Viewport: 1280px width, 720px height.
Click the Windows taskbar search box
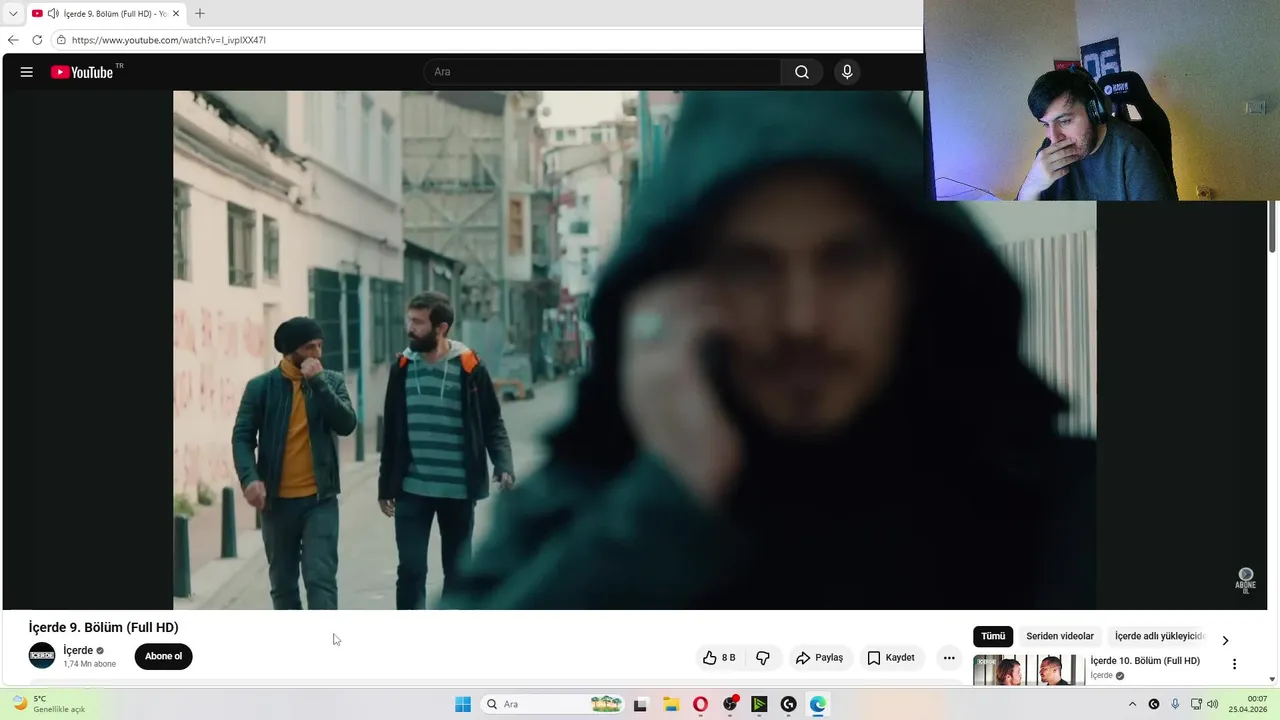tap(553, 704)
